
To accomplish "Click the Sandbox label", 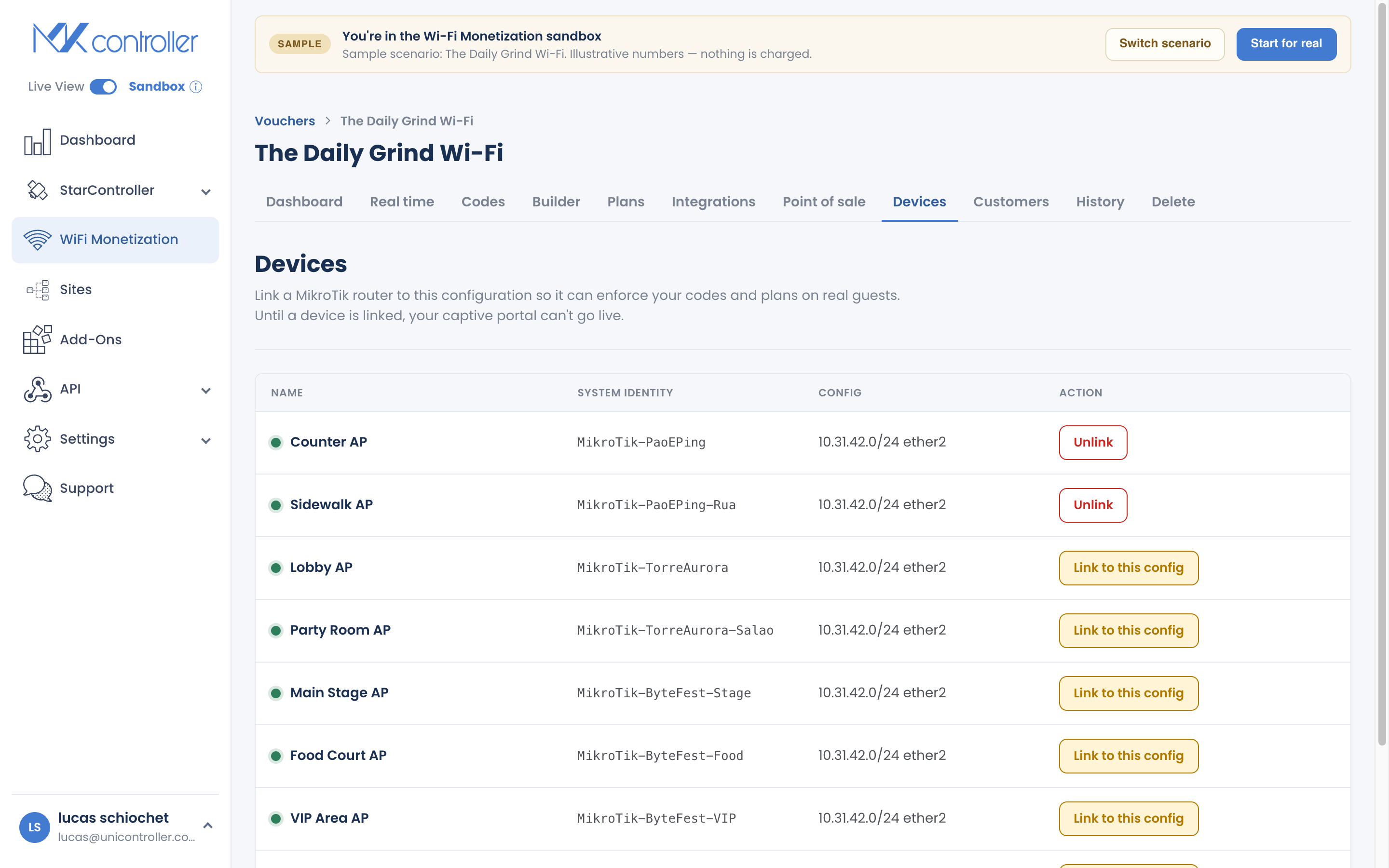I will [156, 87].
